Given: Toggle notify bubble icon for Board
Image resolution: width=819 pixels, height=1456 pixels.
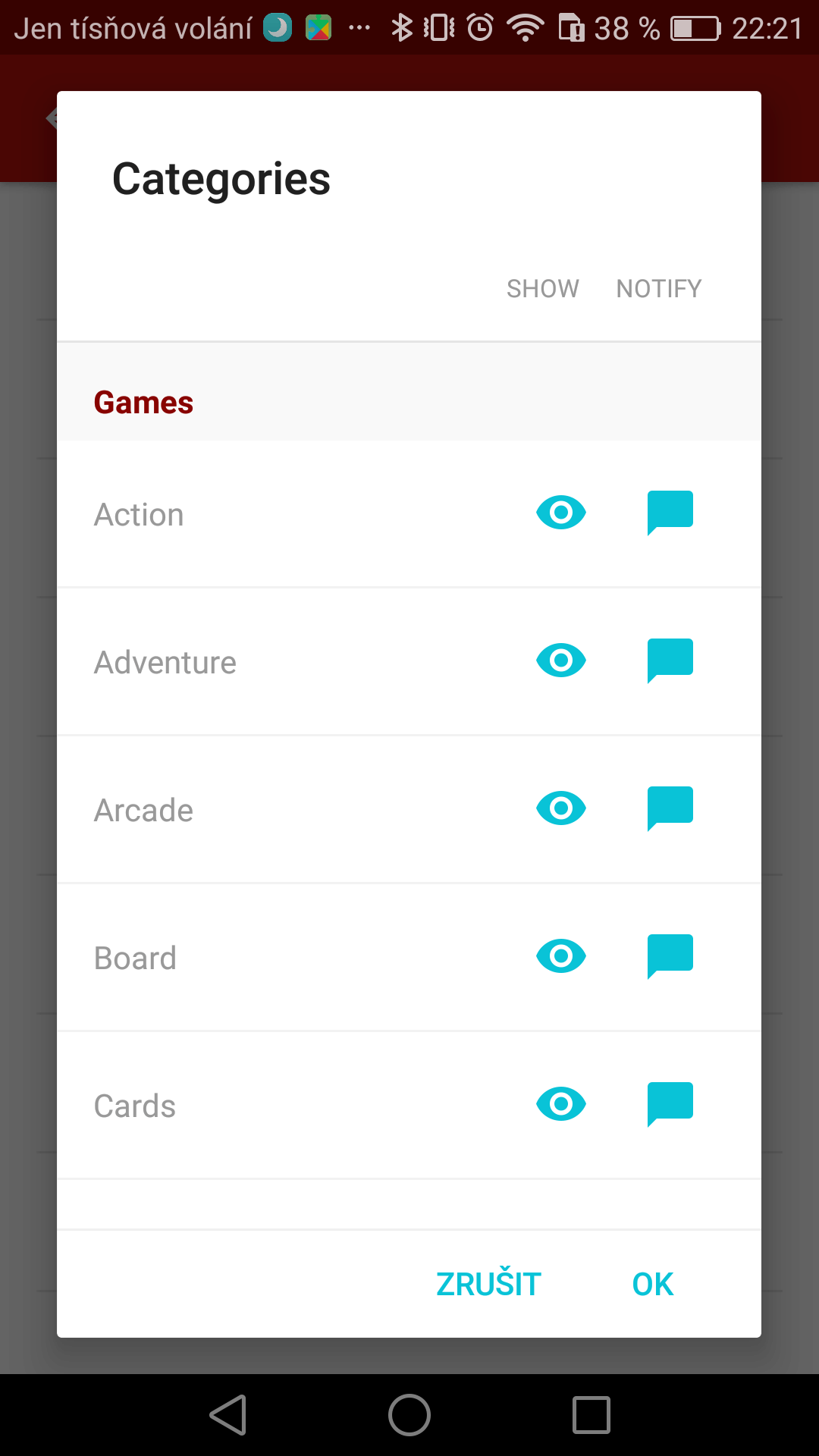Looking at the screenshot, I should tap(670, 957).
